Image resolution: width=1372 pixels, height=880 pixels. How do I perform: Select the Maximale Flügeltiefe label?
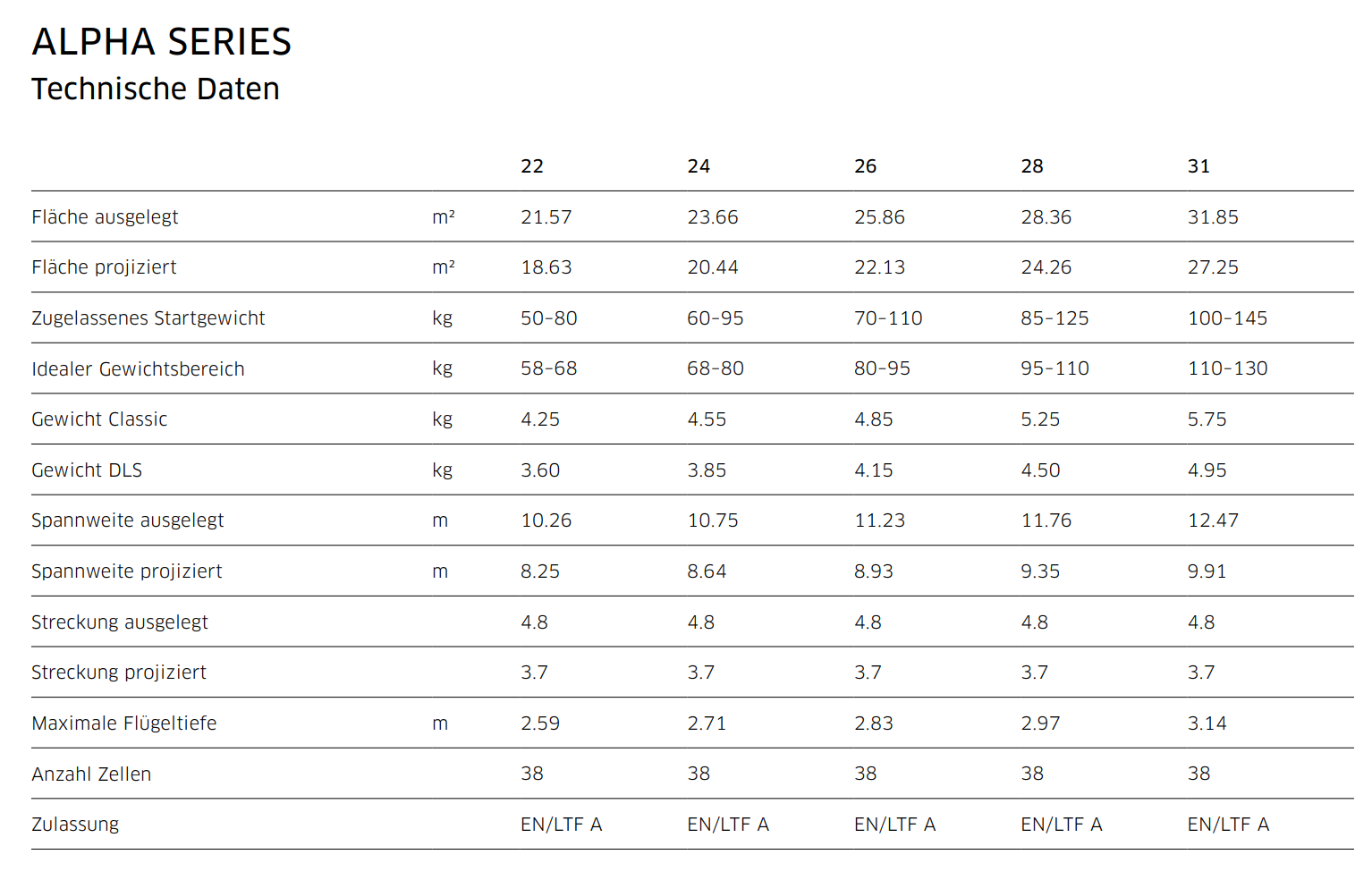tap(124, 723)
